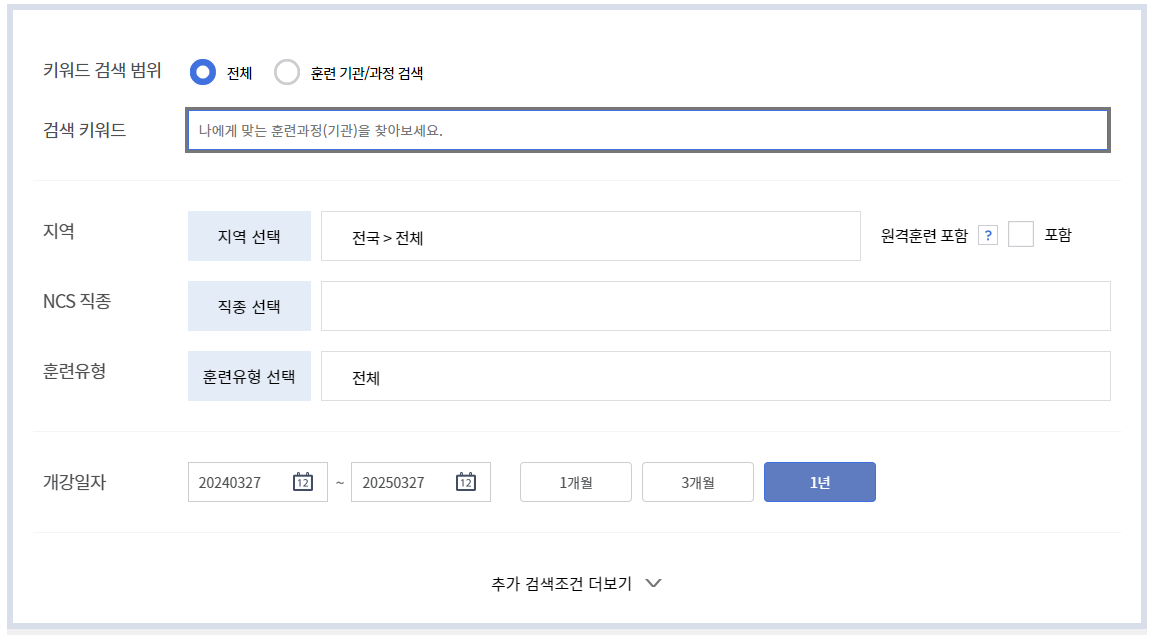
Task: Click the start date 20240327 field
Action: pos(240,481)
